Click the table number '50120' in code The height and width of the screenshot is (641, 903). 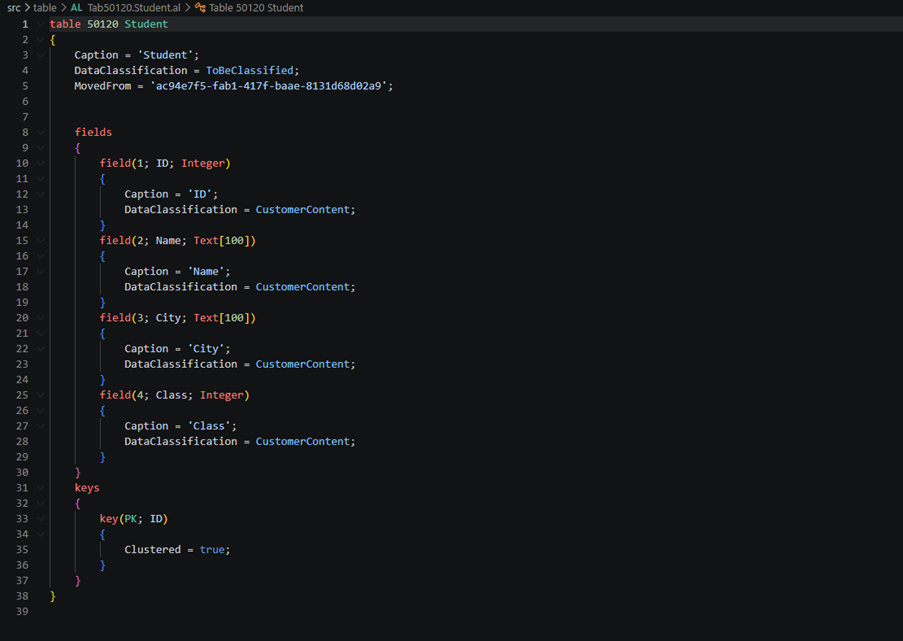103,24
